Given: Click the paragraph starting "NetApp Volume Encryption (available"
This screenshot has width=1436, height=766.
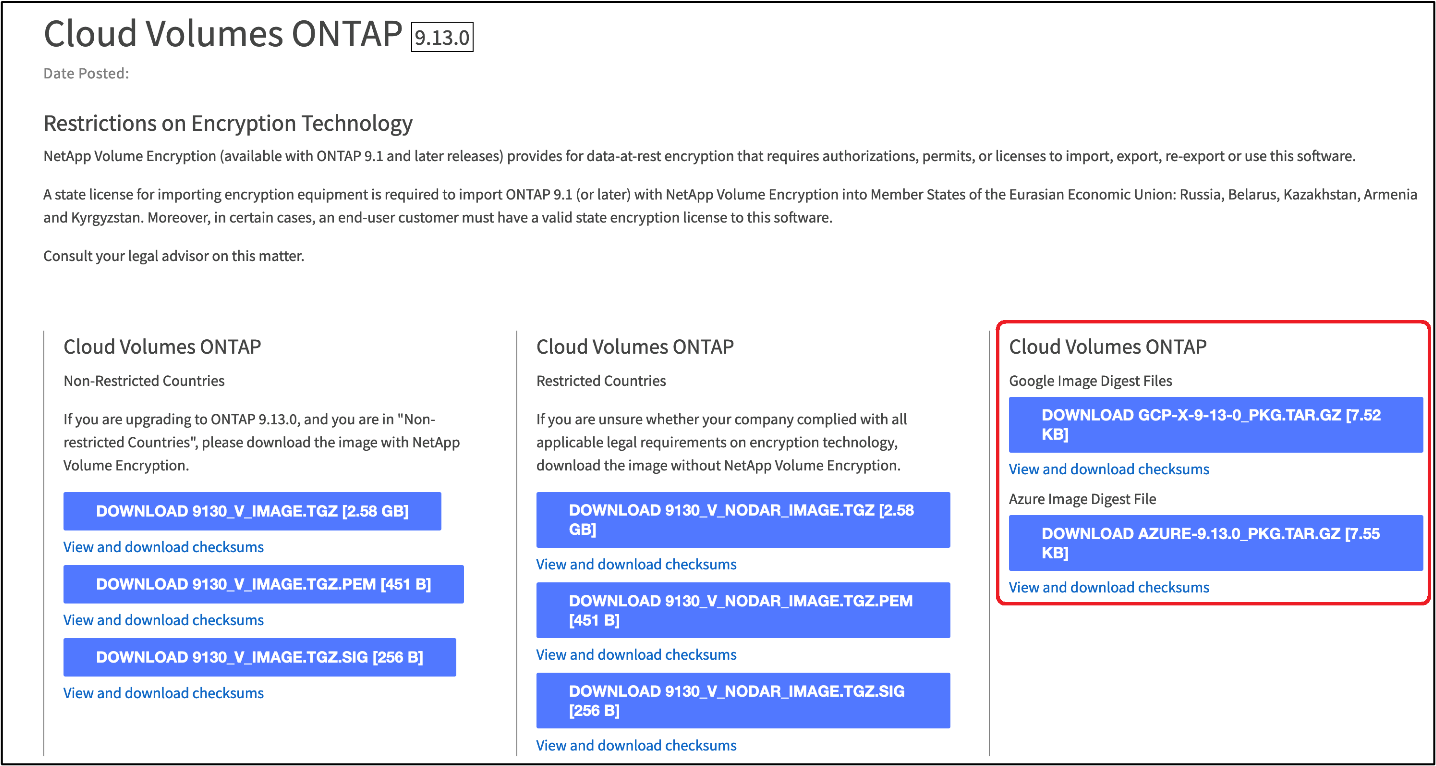Looking at the screenshot, I should tap(700, 157).
